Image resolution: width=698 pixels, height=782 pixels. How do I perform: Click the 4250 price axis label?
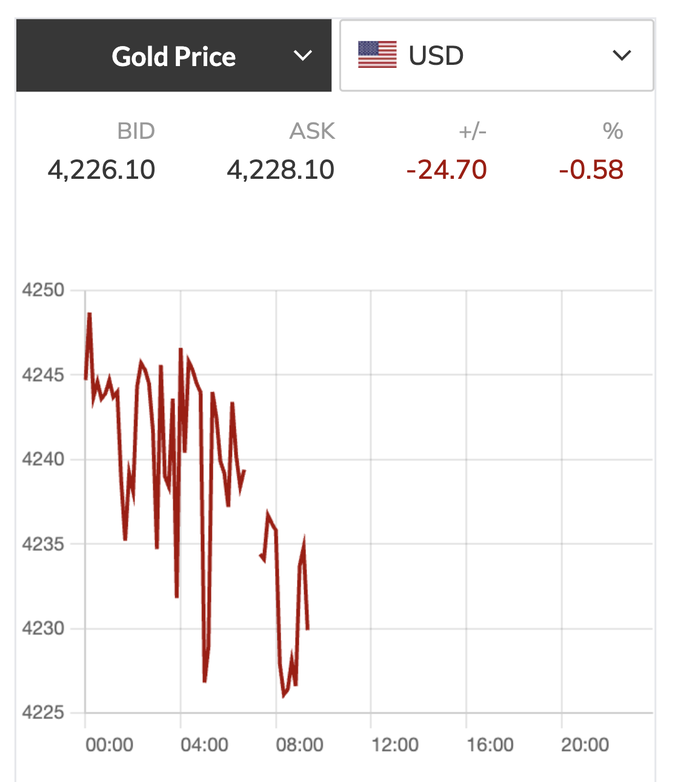42,291
